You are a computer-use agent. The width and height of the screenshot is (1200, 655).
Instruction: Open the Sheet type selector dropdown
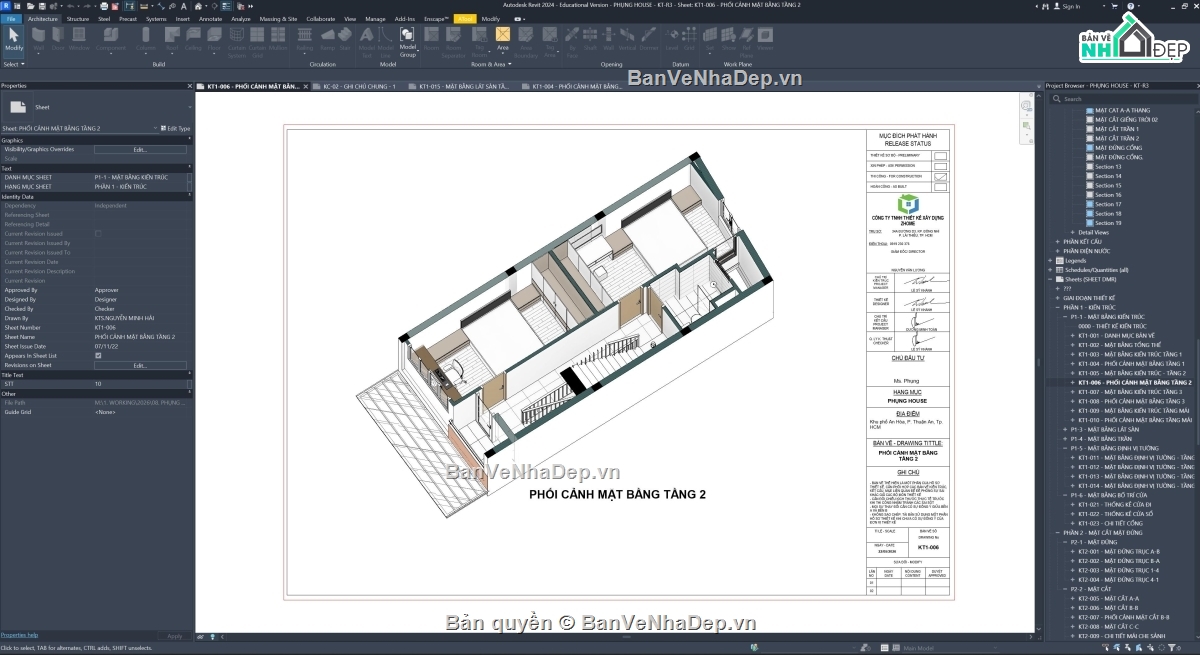(x=190, y=106)
